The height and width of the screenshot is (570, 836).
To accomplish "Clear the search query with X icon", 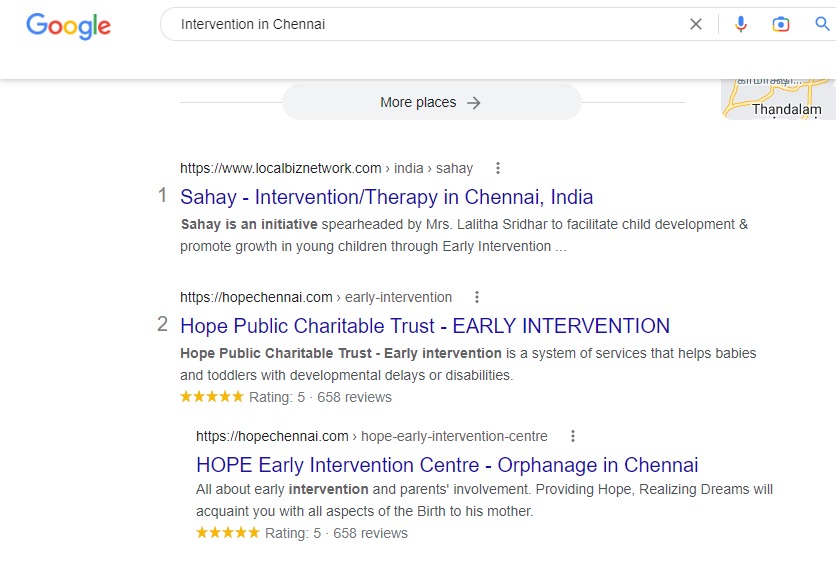I will tap(695, 24).
